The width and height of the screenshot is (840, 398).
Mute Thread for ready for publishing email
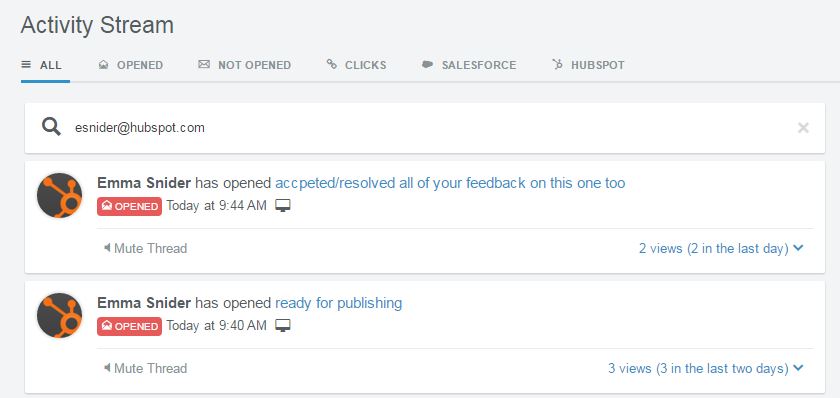145,369
